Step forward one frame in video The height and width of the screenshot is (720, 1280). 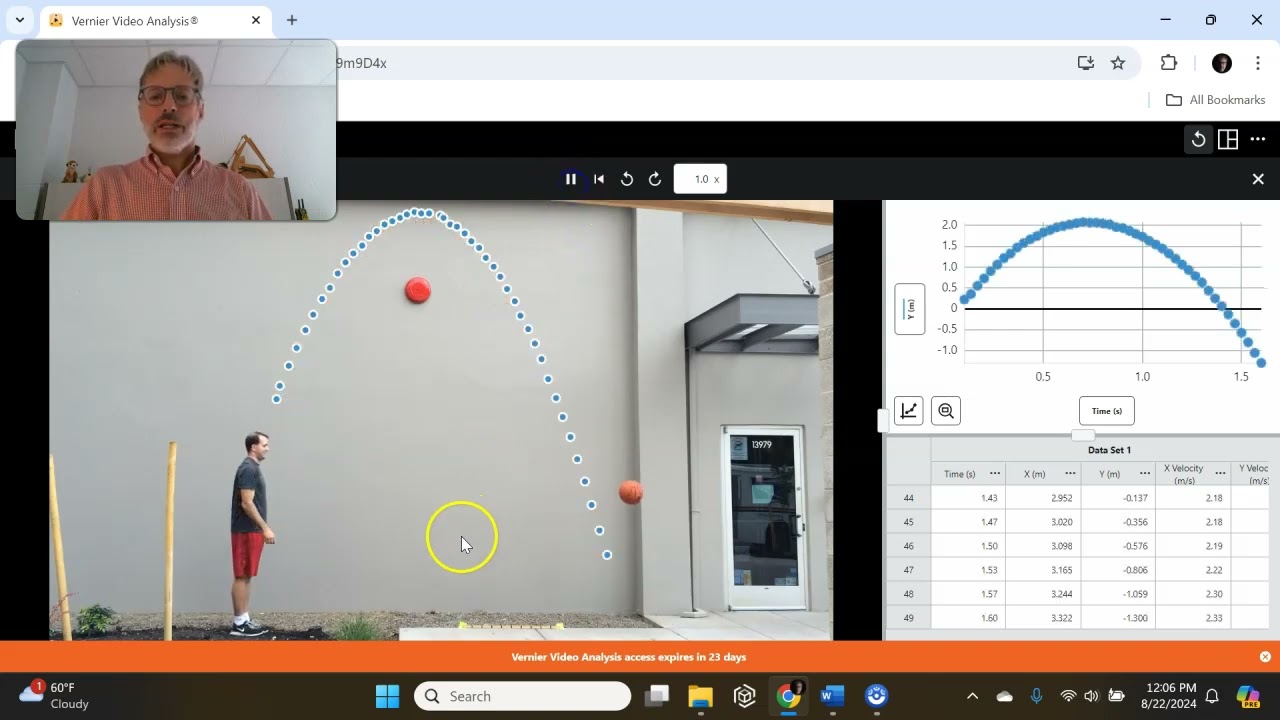[x=655, y=179]
